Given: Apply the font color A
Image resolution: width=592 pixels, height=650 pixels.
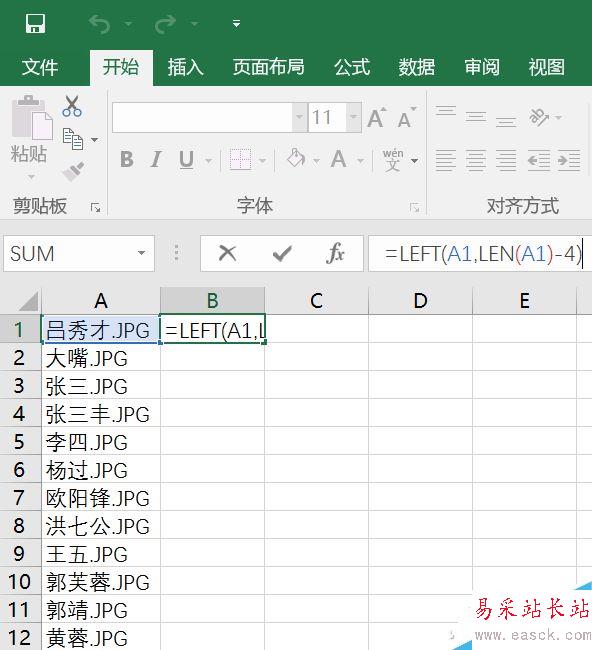Looking at the screenshot, I should (339, 159).
